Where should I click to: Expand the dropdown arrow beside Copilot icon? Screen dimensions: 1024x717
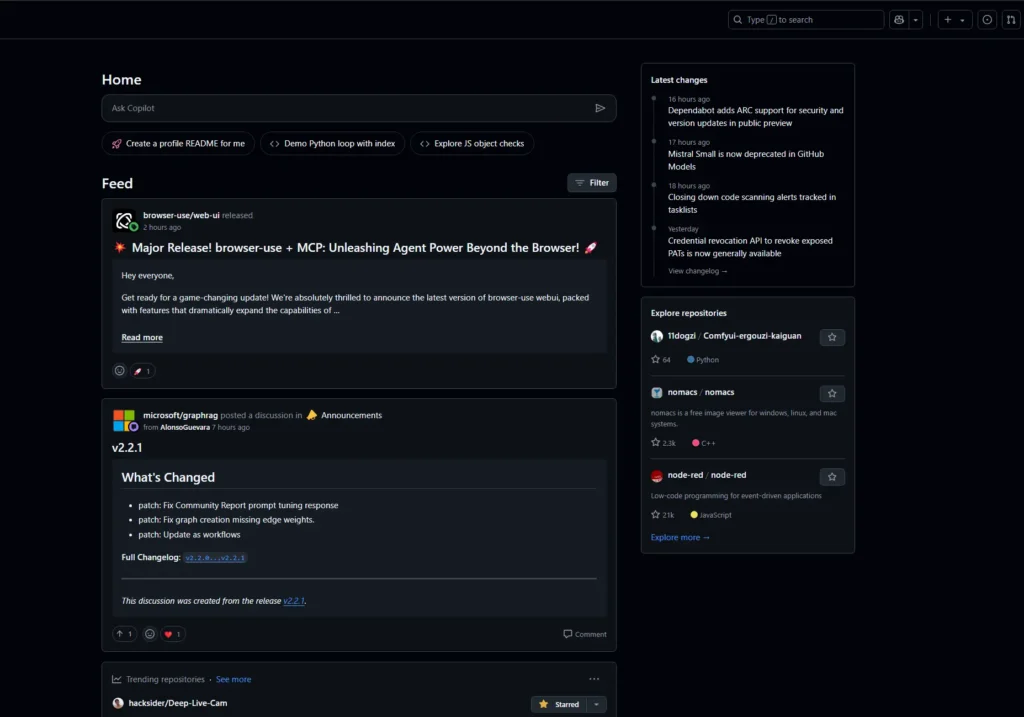[x=916, y=20]
